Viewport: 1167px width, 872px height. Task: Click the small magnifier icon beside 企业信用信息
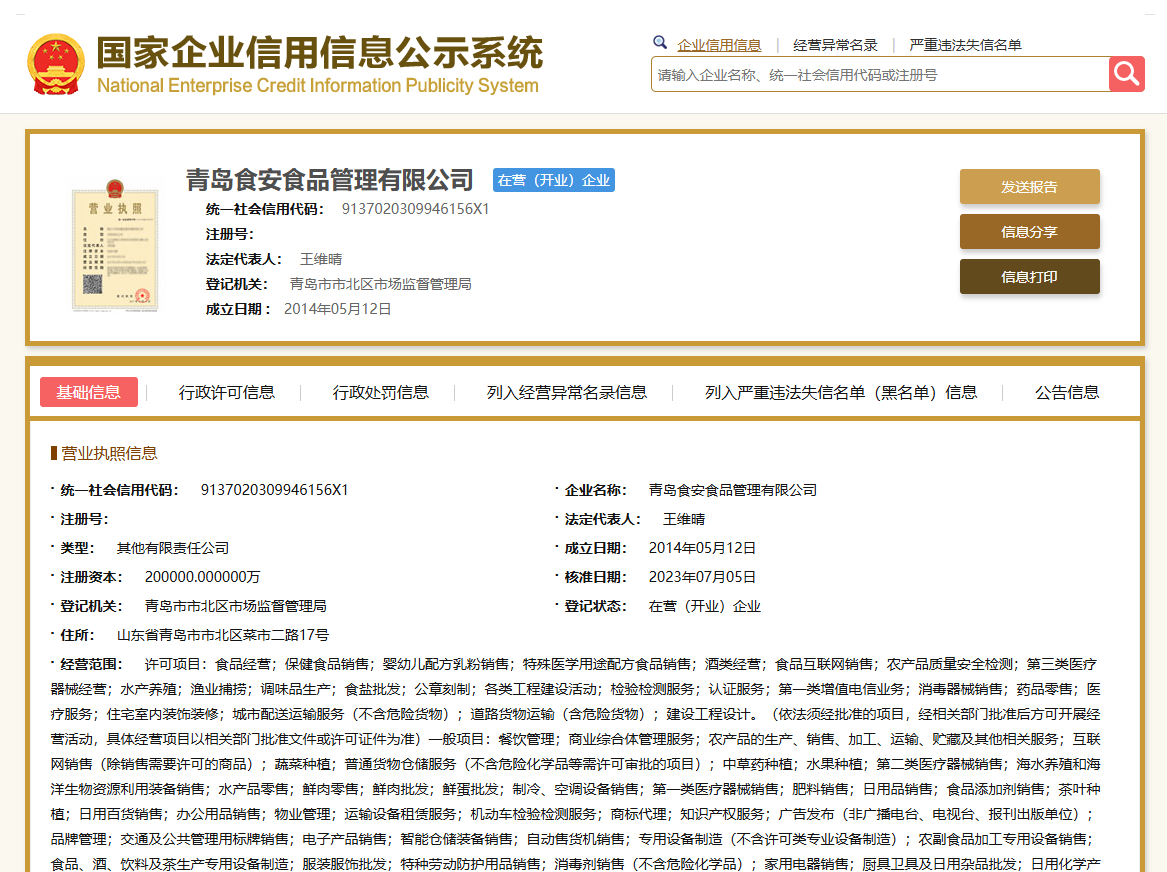pyautogui.click(x=659, y=42)
